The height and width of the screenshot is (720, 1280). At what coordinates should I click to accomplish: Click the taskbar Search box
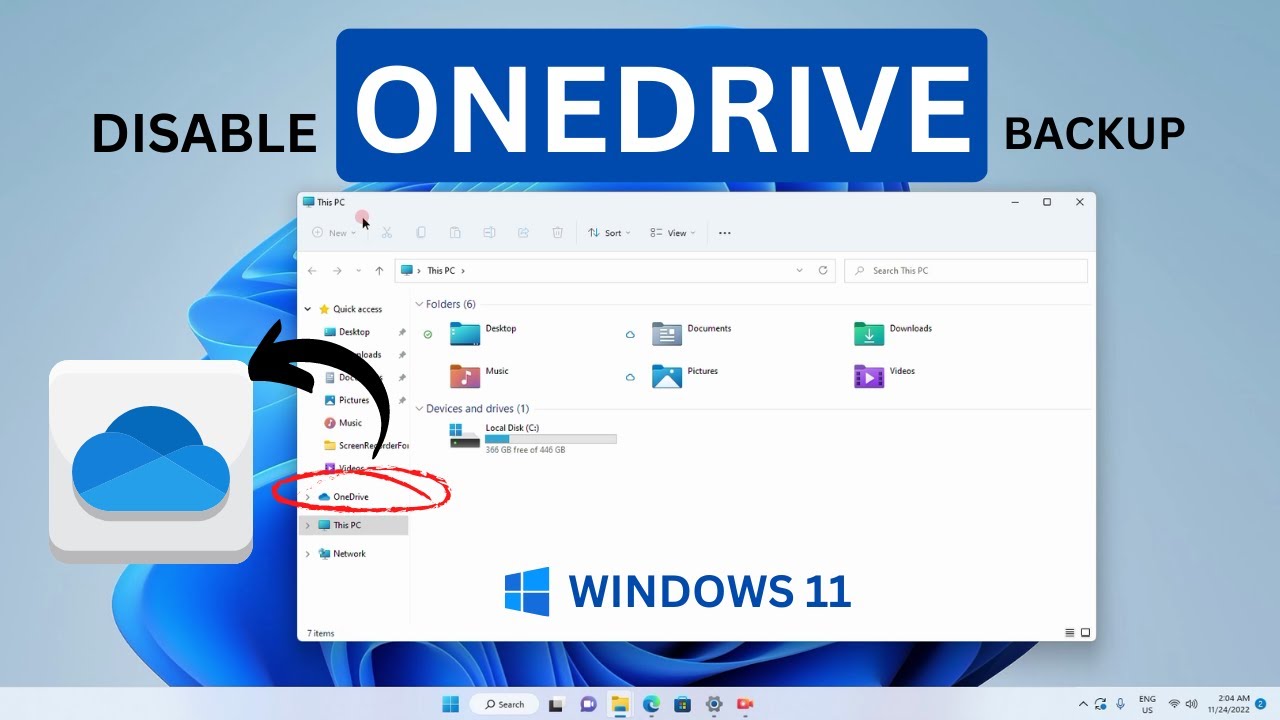[504, 704]
